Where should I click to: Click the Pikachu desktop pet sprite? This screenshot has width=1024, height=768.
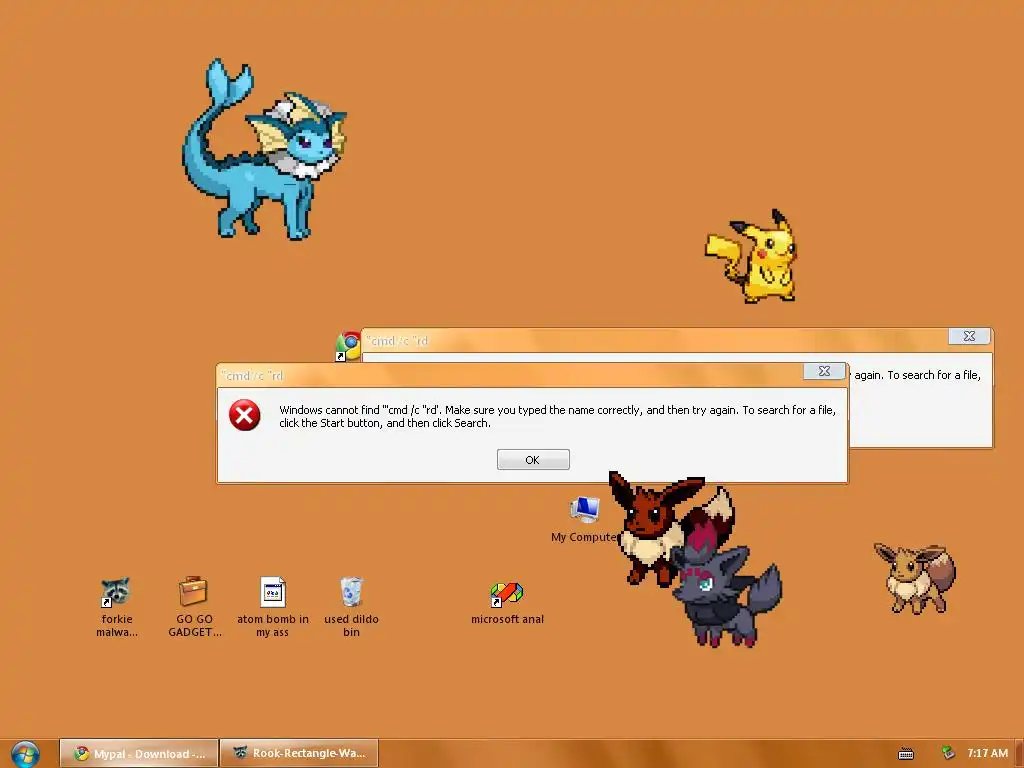pos(752,256)
